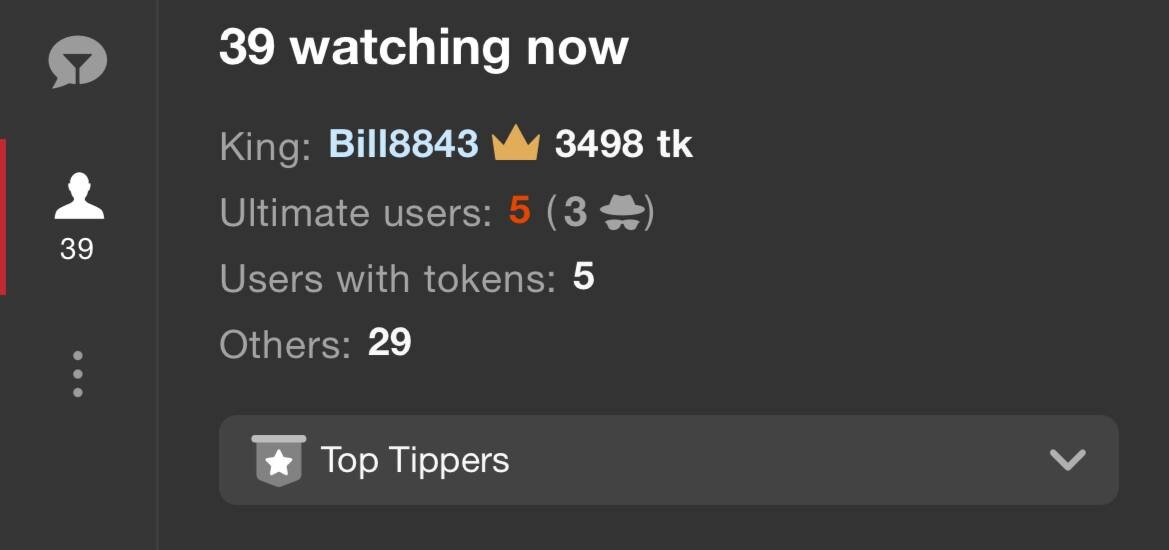Click the 3498 tk token amount
Image resolution: width=1169 pixels, height=550 pixels.
pyautogui.click(x=624, y=144)
